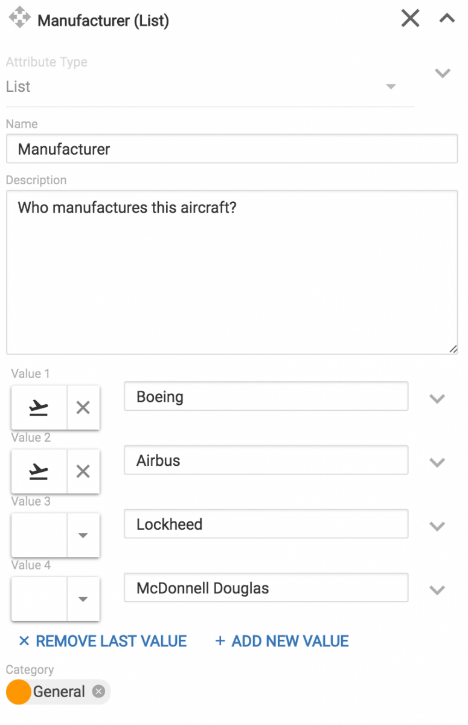Expand the options chevron next to Airbus
This screenshot has width=468, height=725.
pyautogui.click(x=437, y=462)
